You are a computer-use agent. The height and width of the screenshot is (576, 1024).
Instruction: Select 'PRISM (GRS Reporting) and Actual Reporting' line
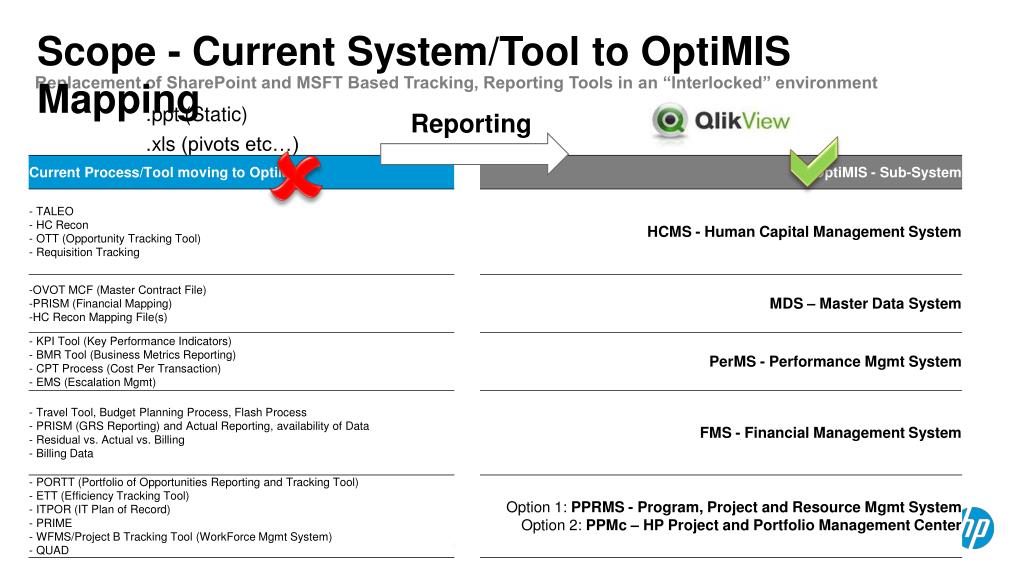pyautogui.click(x=199, y=426)
